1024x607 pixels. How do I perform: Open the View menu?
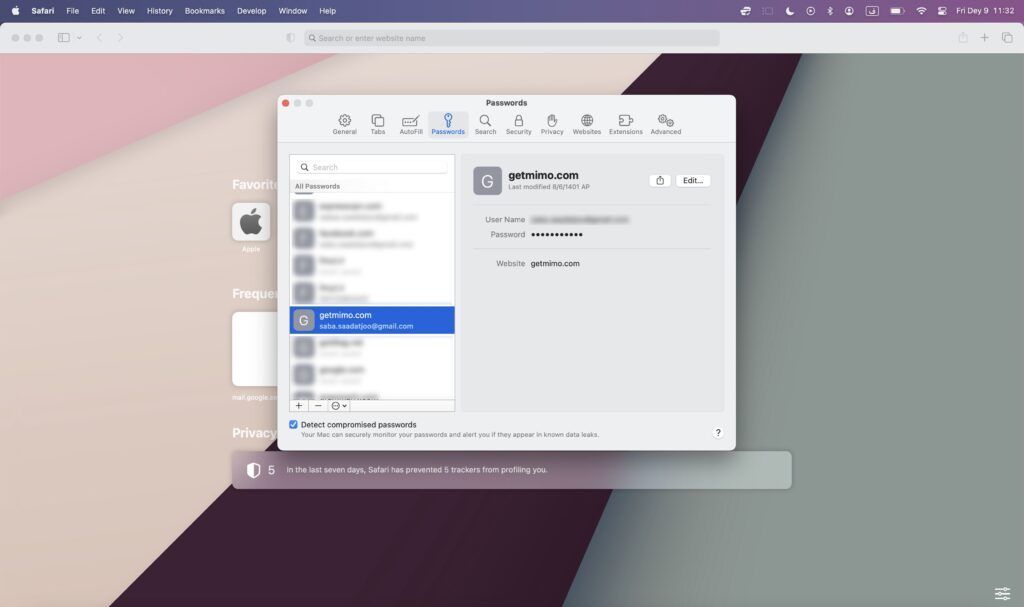point(126,10)
